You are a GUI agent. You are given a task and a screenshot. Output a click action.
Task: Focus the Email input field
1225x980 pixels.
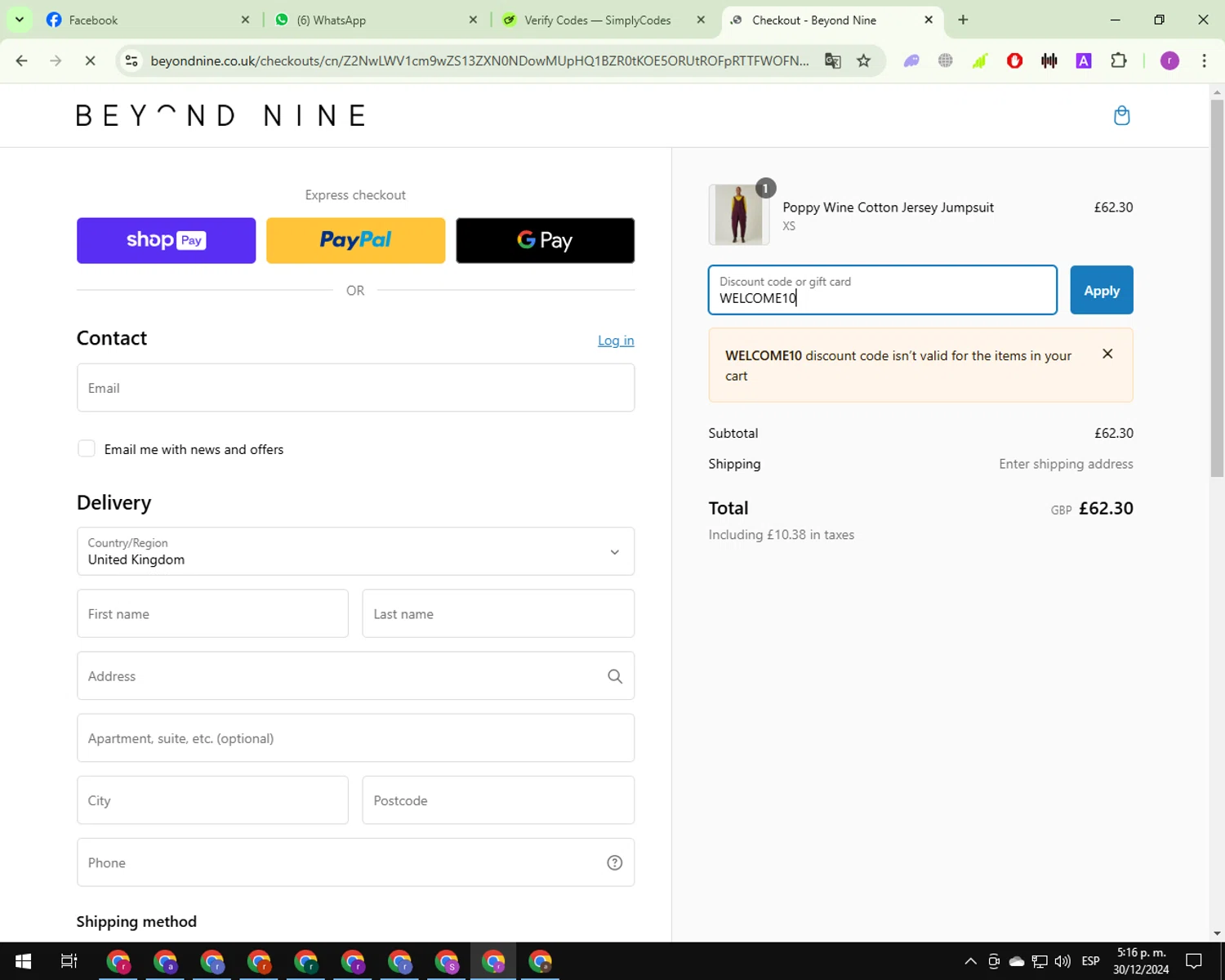[355, 388]
